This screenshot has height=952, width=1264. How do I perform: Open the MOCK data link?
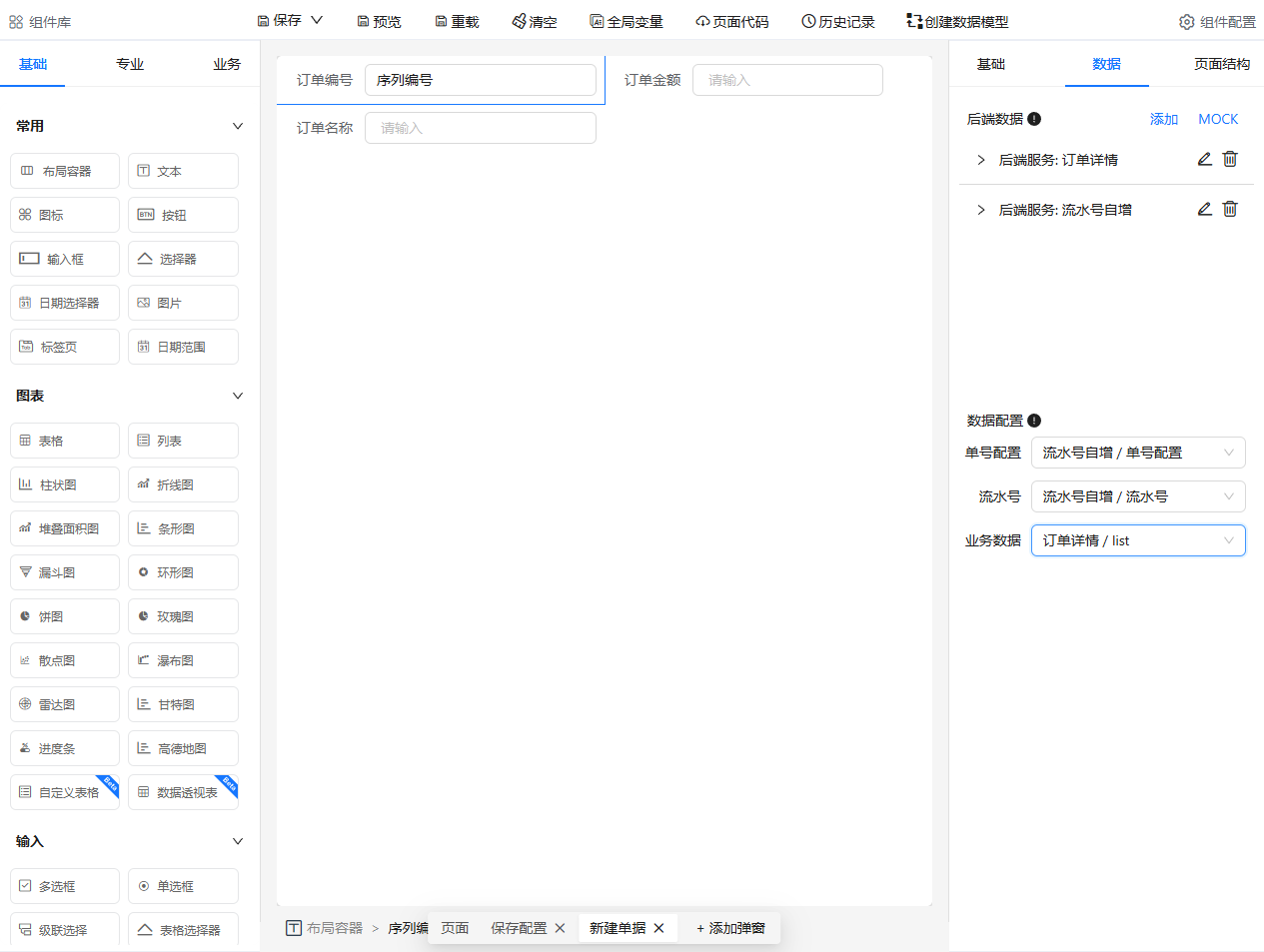coord(1218,119)
